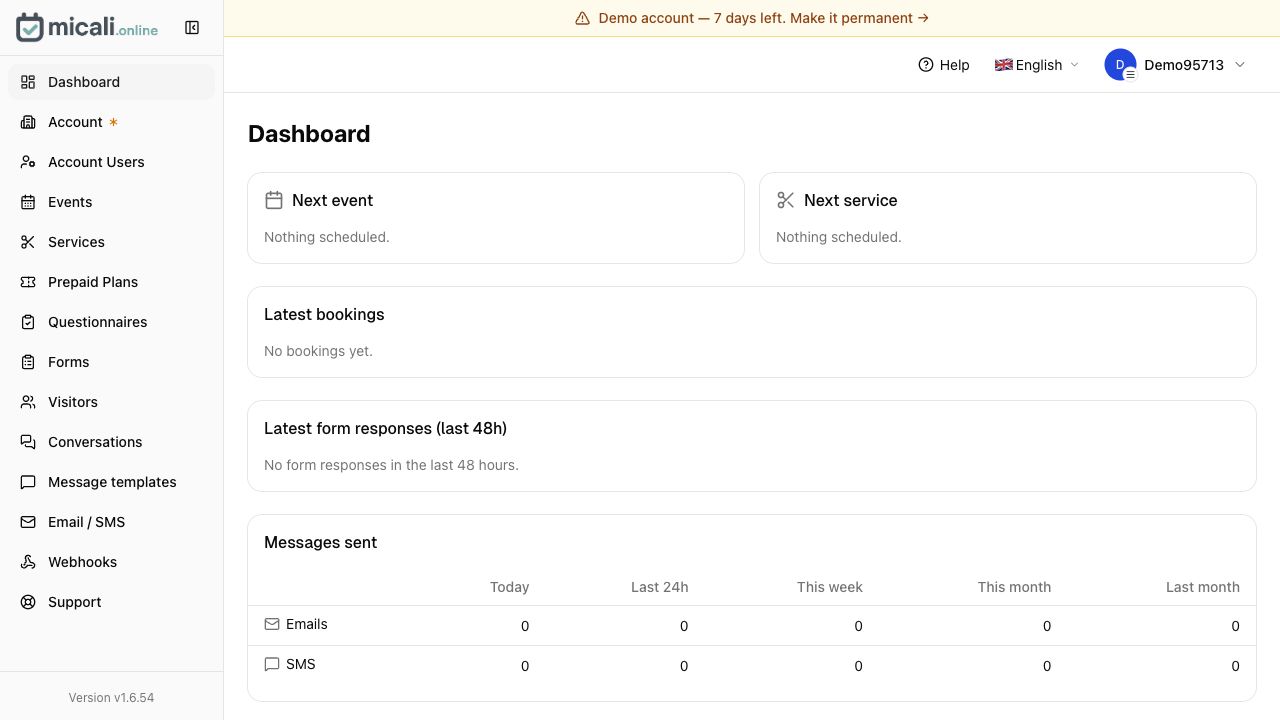Select Message templates in sidebar
This screenshot has height=720, width=1280.
click(111, 482)
